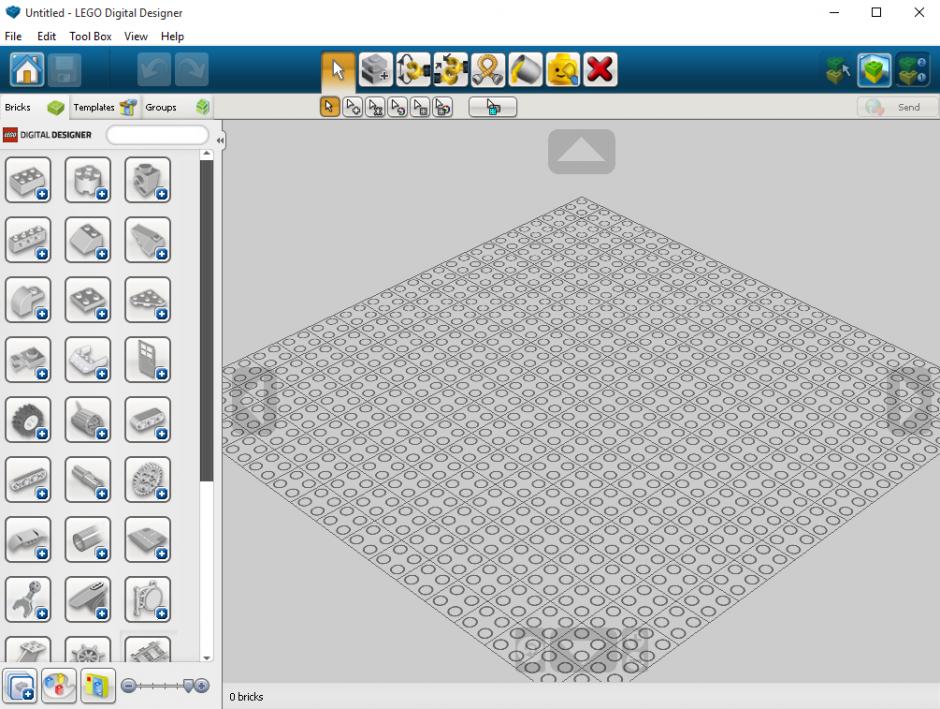This screenshot has height=709, width=940.
Task: Switch to Building Guide mode
Action: pos(912,69)
